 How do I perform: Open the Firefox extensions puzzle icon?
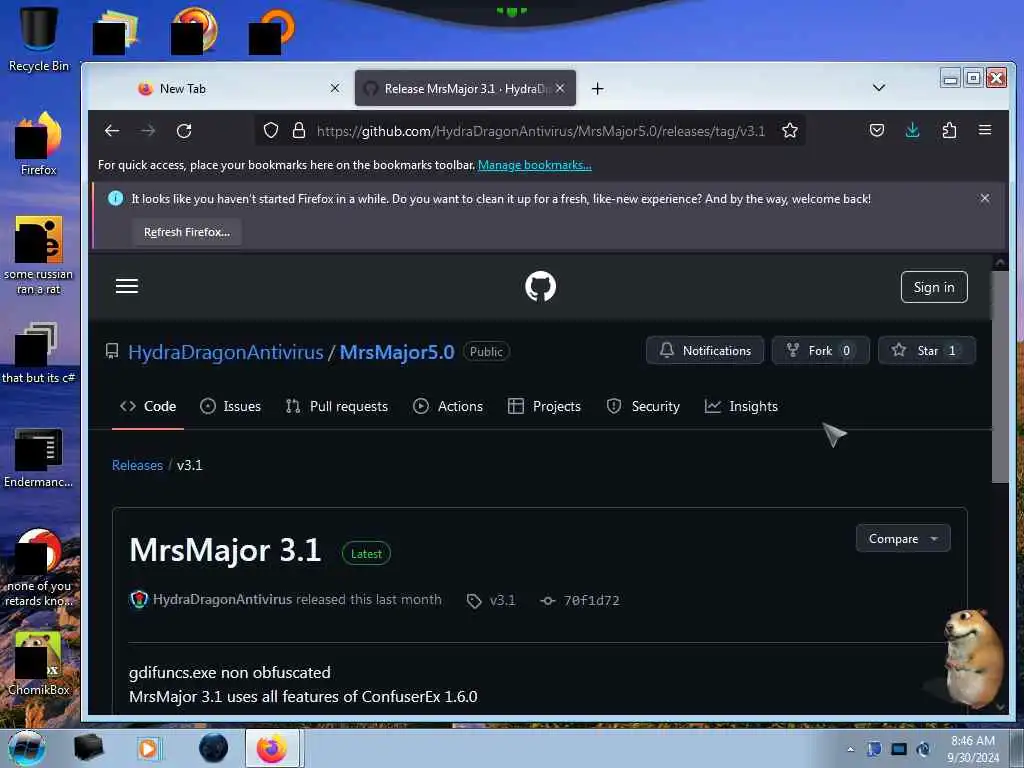949,131
